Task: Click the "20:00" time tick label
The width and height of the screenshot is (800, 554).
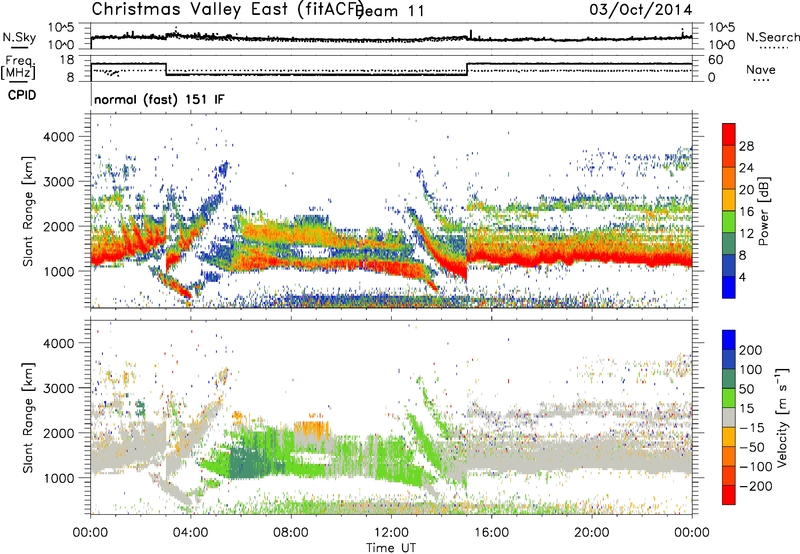Action: click(592, 533)
